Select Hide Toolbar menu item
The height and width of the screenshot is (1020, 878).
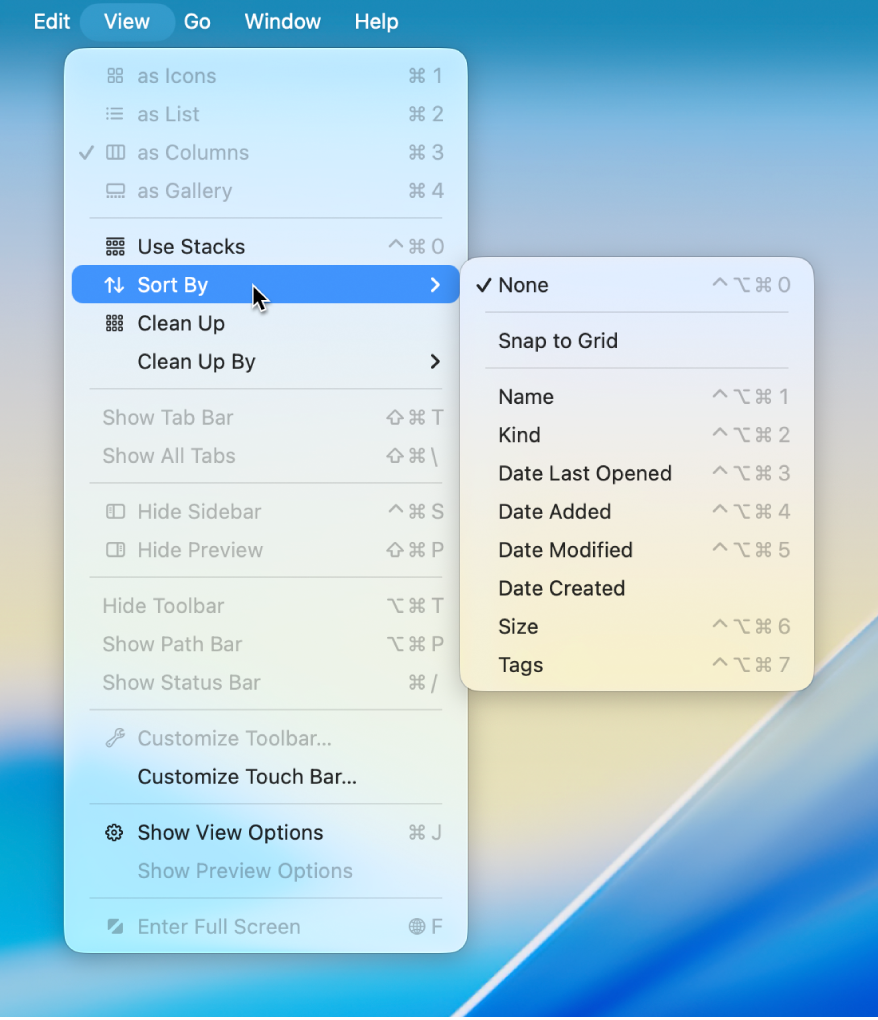pyautogui.click(x=266, y=606)
